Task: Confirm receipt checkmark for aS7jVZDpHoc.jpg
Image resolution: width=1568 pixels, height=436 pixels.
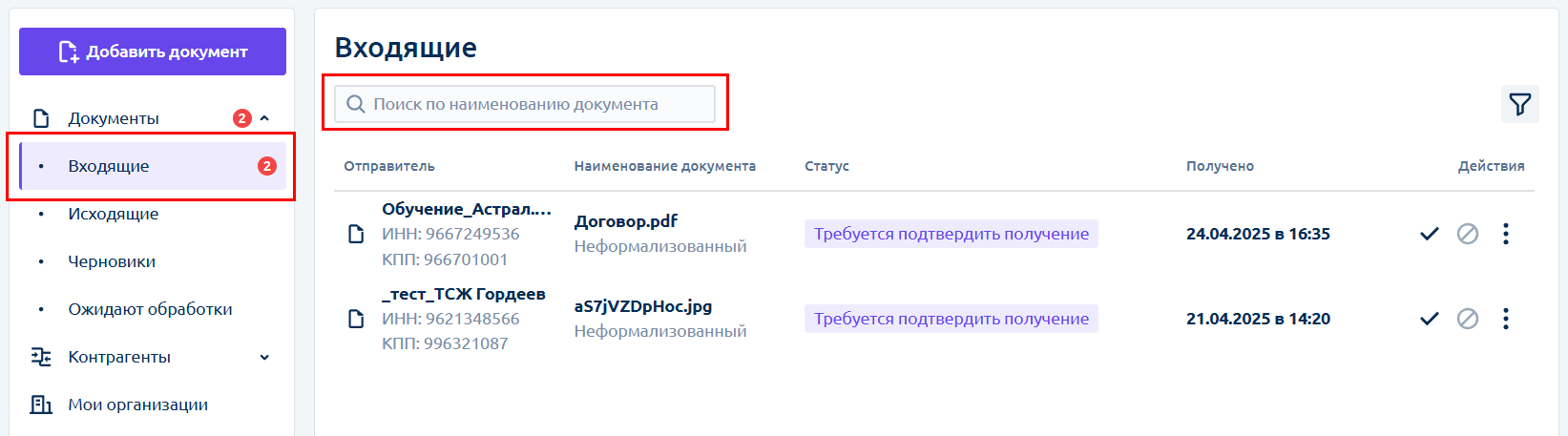Action: (x=1429, y=319)
